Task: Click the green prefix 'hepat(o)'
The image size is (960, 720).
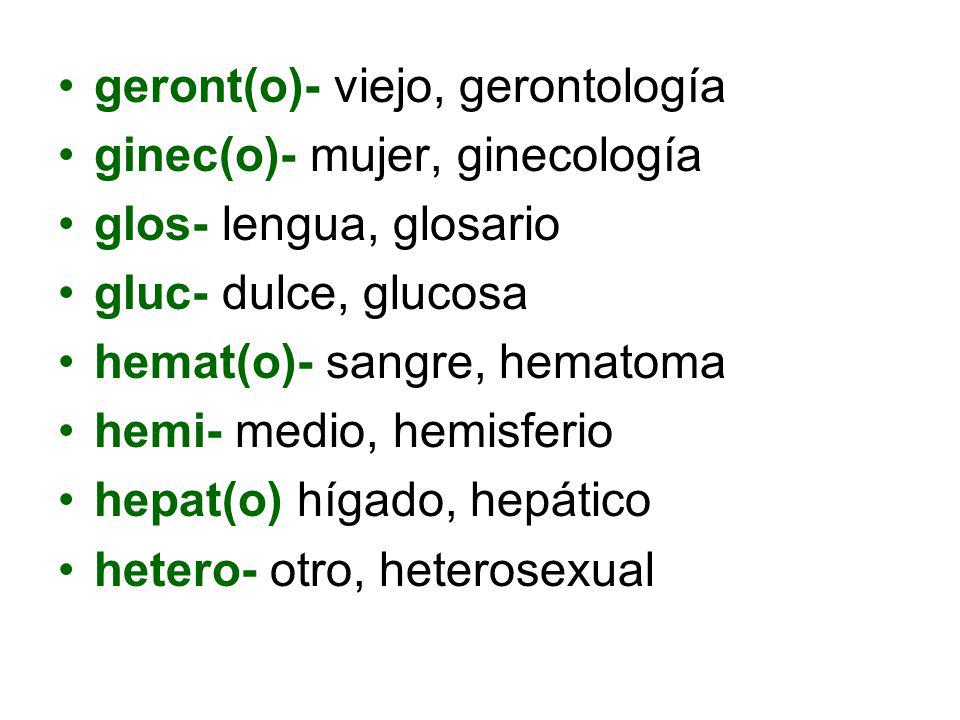Action: click(189, 501)
